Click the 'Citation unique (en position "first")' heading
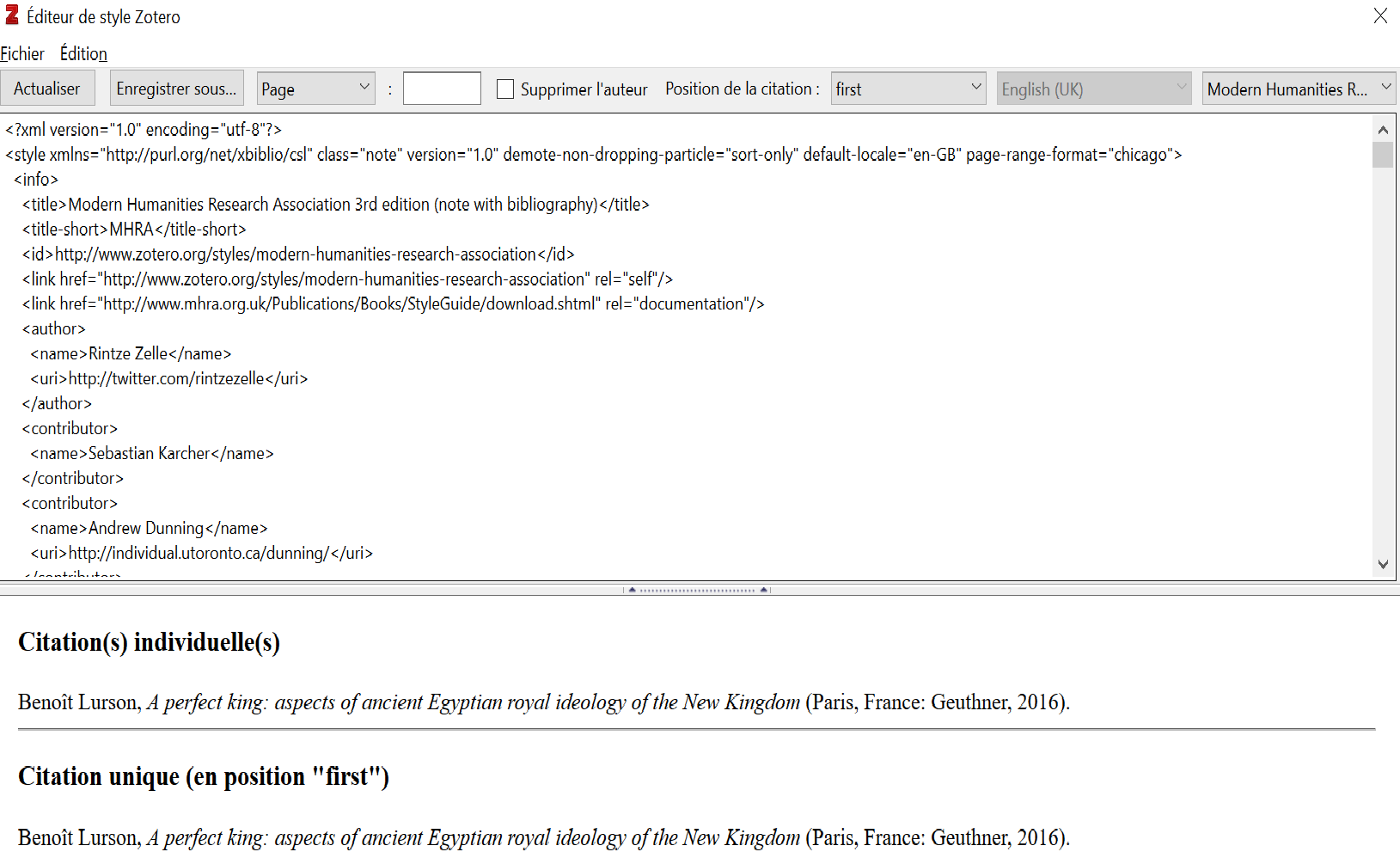 (x=204, y=776)
